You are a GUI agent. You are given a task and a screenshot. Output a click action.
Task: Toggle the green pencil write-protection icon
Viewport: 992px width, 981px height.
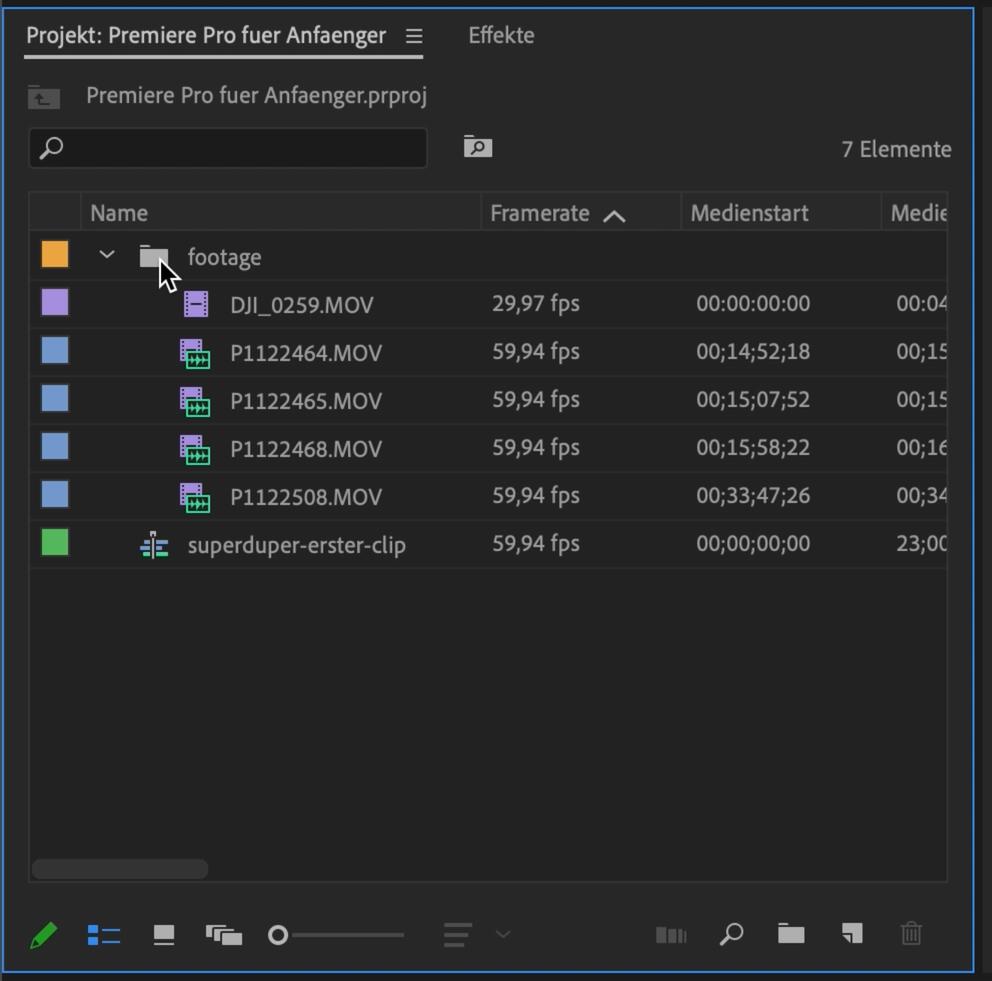(43, 936)
